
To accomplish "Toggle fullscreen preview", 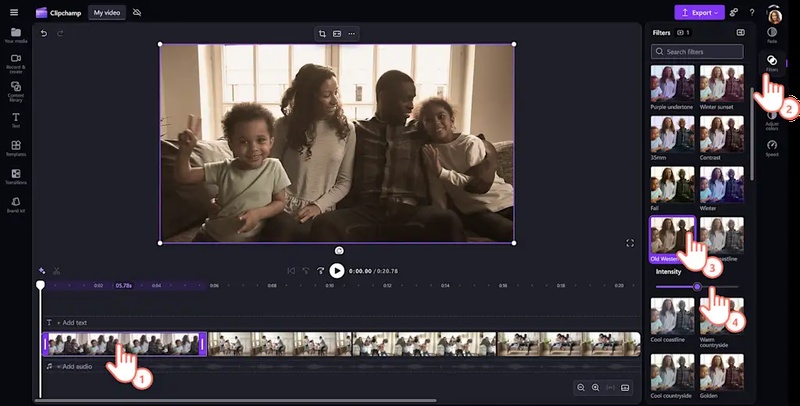I will click(630, 243).
